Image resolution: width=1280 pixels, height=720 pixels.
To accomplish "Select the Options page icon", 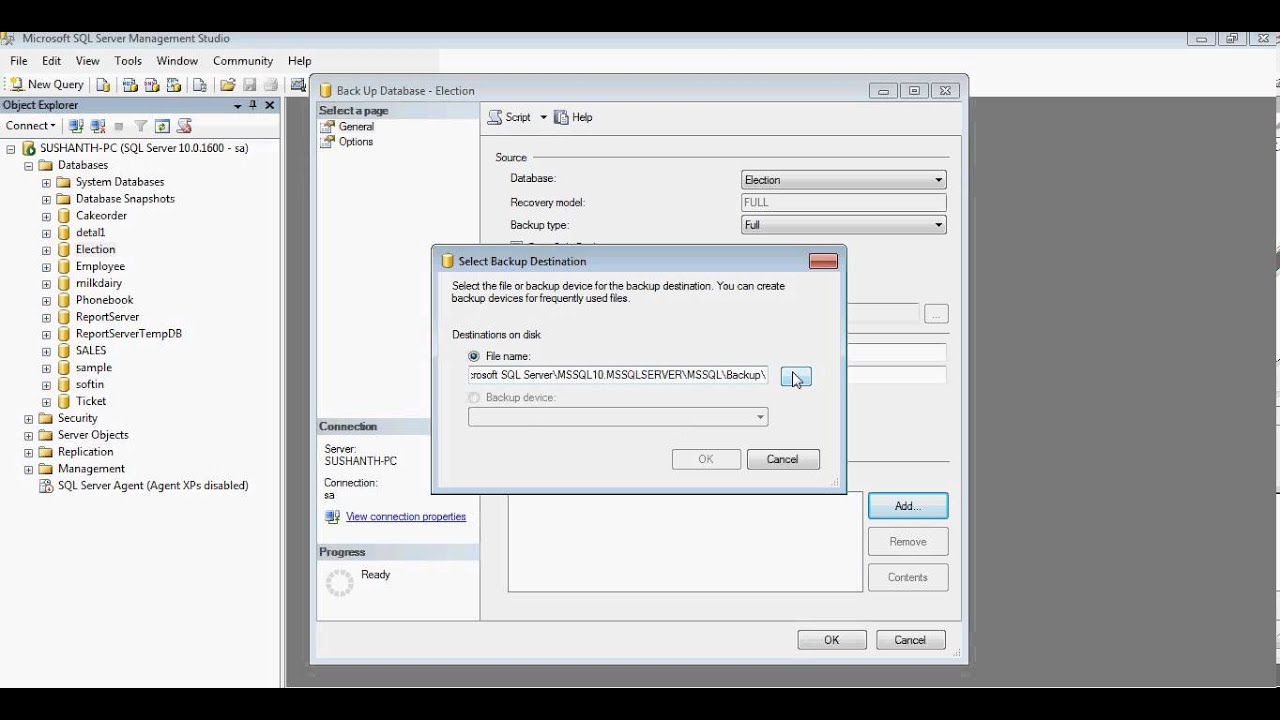I will click(x=327, y=142).
